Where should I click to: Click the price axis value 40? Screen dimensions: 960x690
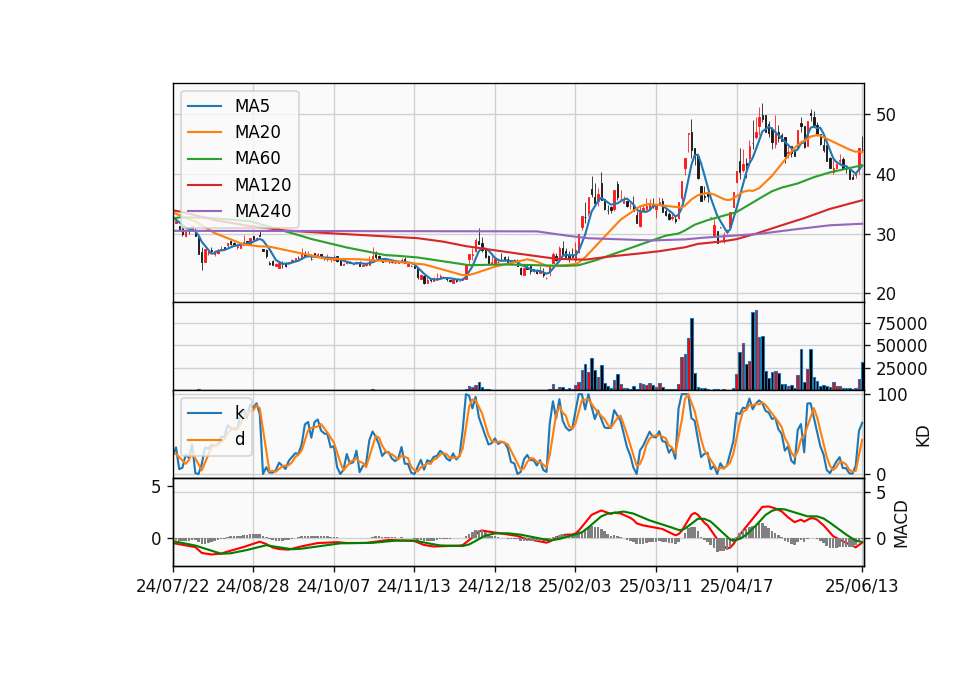(x=885, y=175)
